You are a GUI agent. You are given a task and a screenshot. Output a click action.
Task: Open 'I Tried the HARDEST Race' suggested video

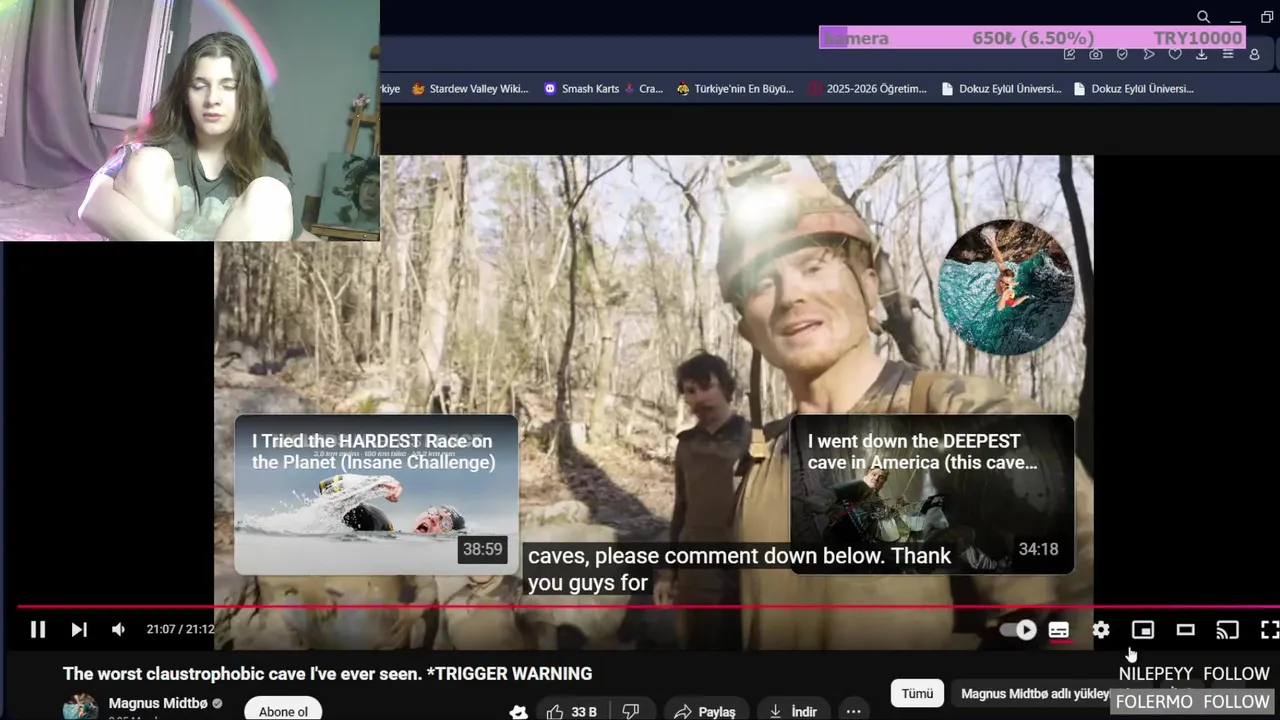376,494
